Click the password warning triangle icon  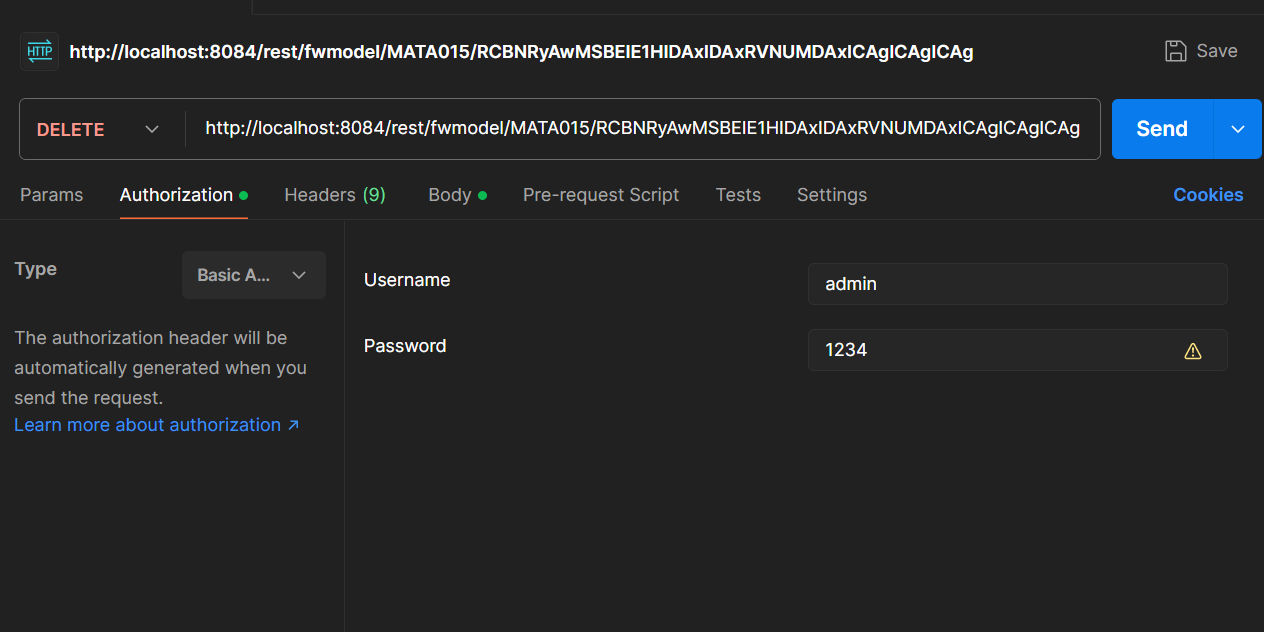[1192, 351]
